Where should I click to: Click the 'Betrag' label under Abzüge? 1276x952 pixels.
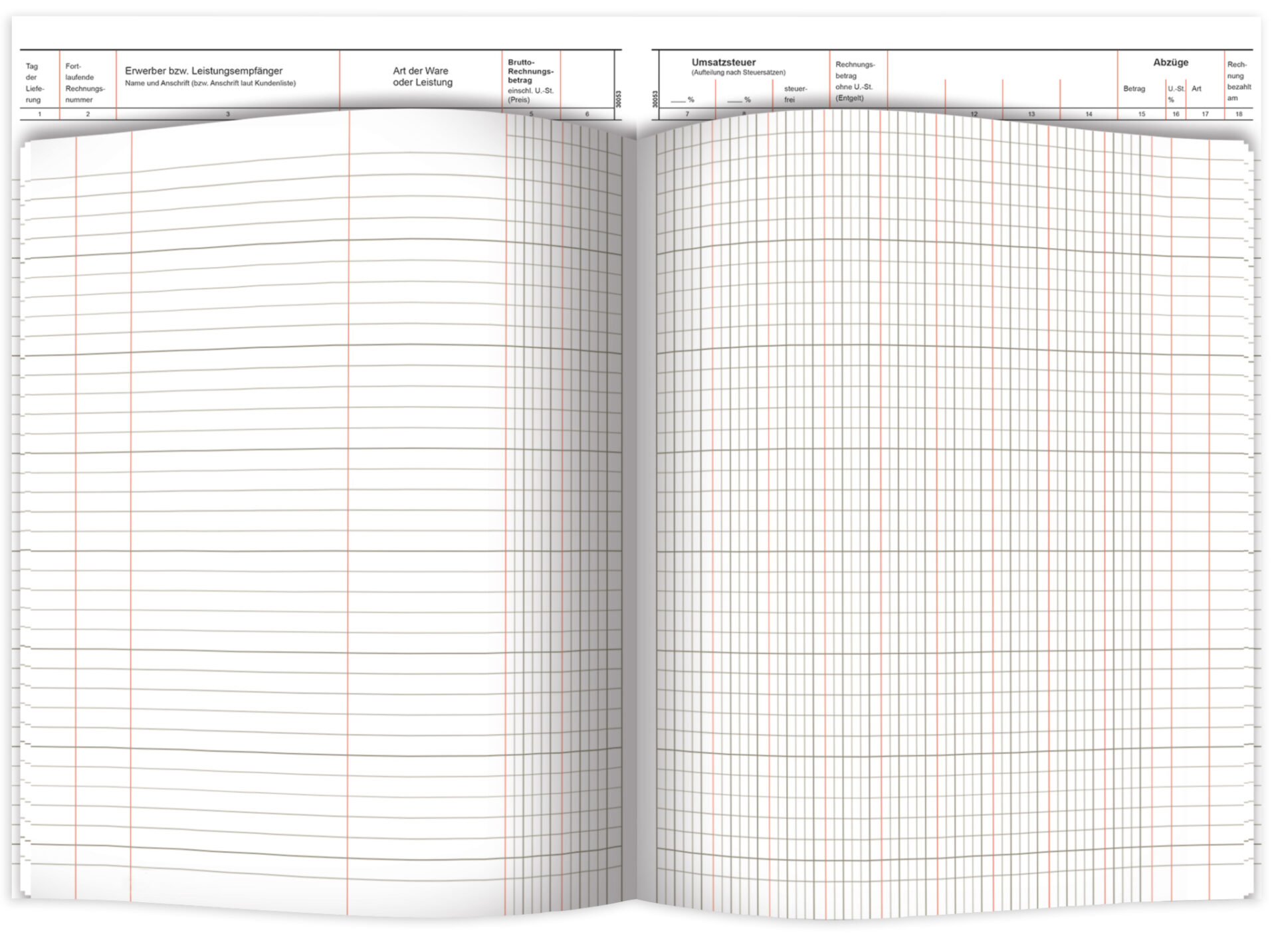click(x=1134, y=88)
